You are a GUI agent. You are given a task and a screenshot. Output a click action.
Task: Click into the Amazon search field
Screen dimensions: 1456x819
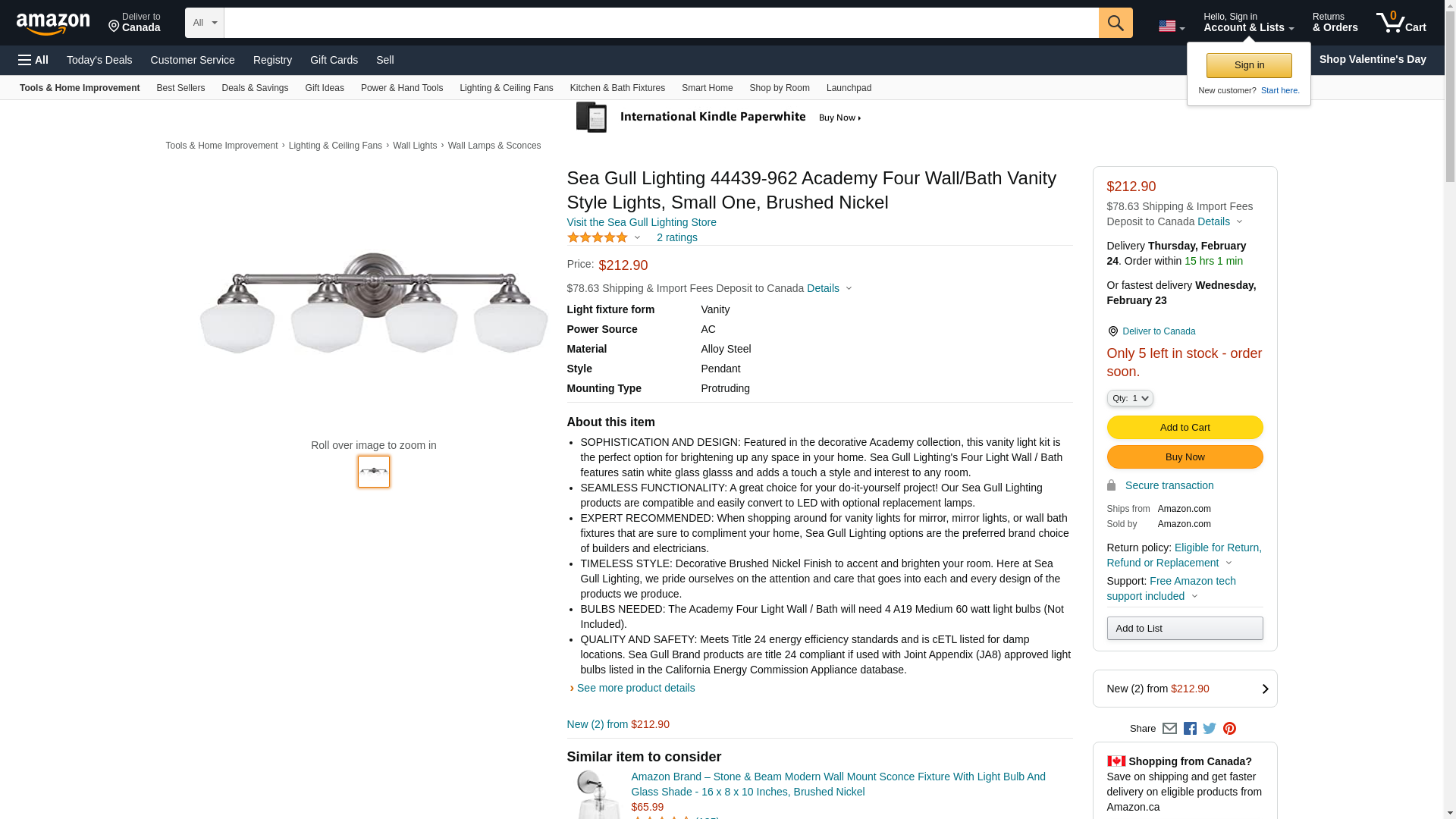pyautogui.click(x=661, y=23)
